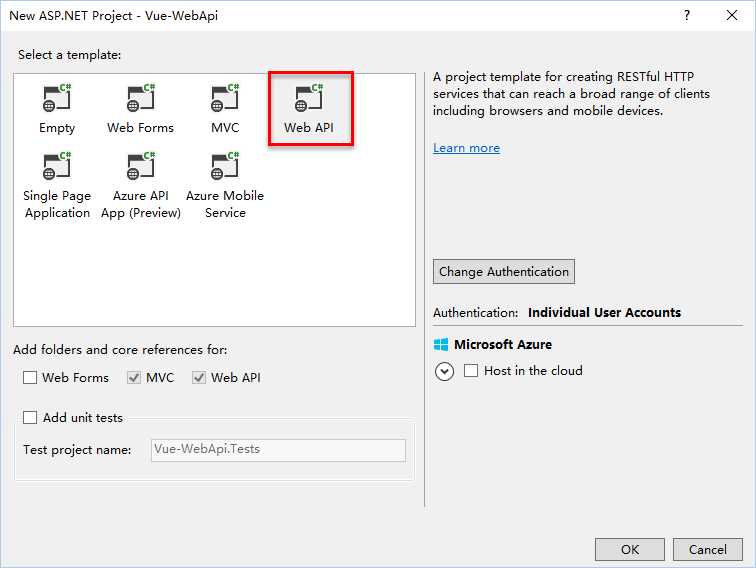Select the Web API template icon
The height and width of the screenshot is (568, 756).
coord(309,99)
